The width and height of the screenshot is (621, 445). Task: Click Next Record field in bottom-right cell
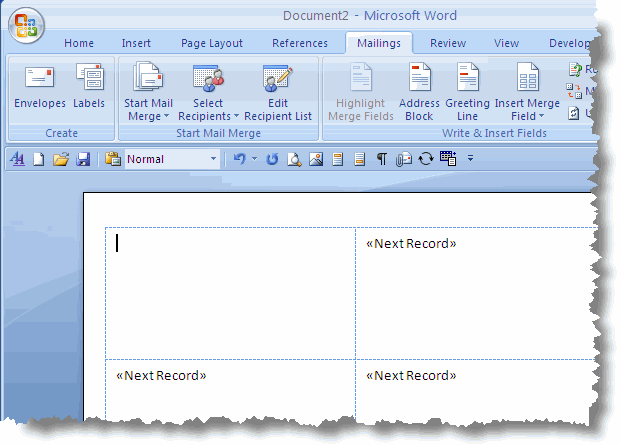411,375
